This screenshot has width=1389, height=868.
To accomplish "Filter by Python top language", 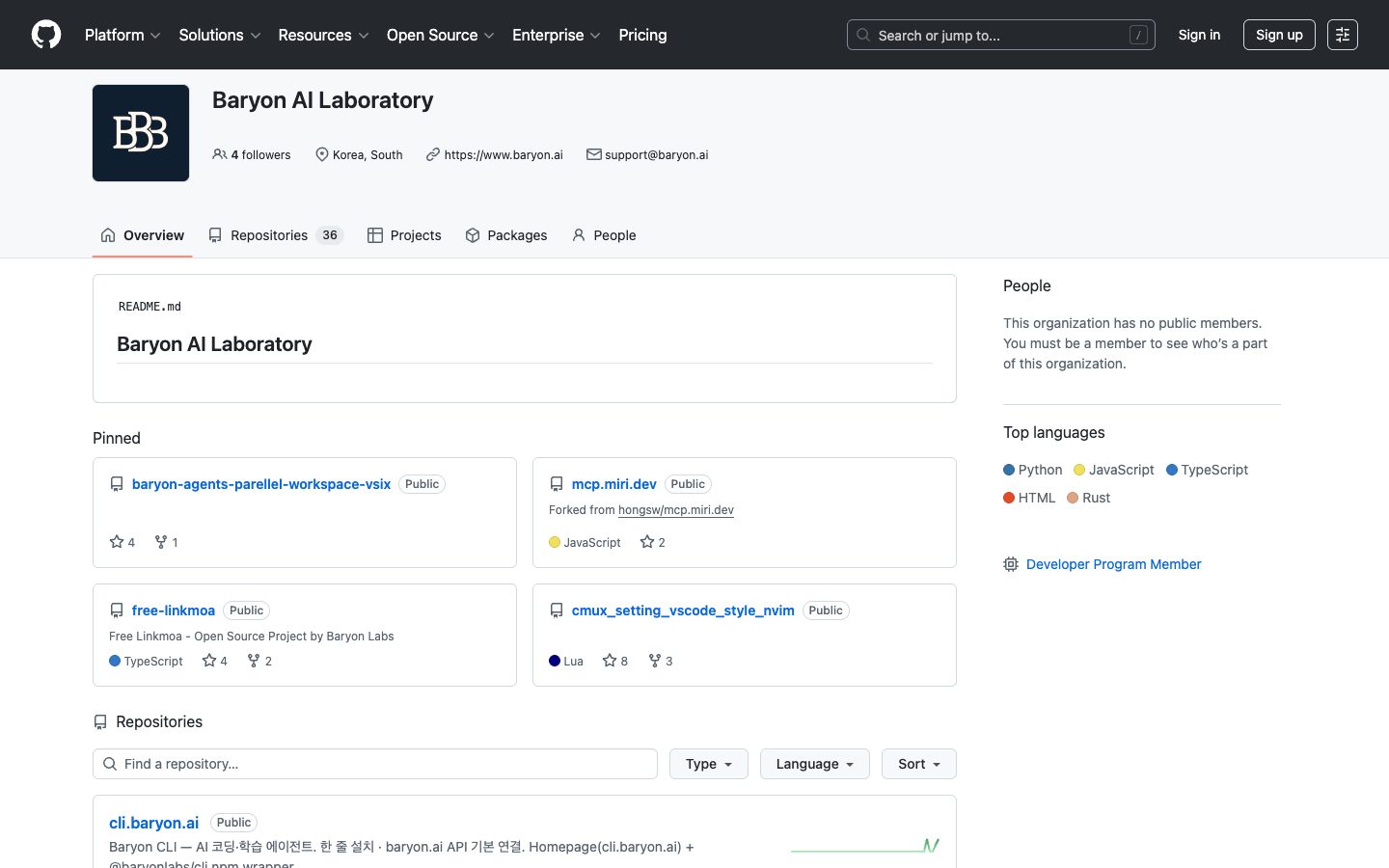I will pyautogui.click(x=1033, y=470).
